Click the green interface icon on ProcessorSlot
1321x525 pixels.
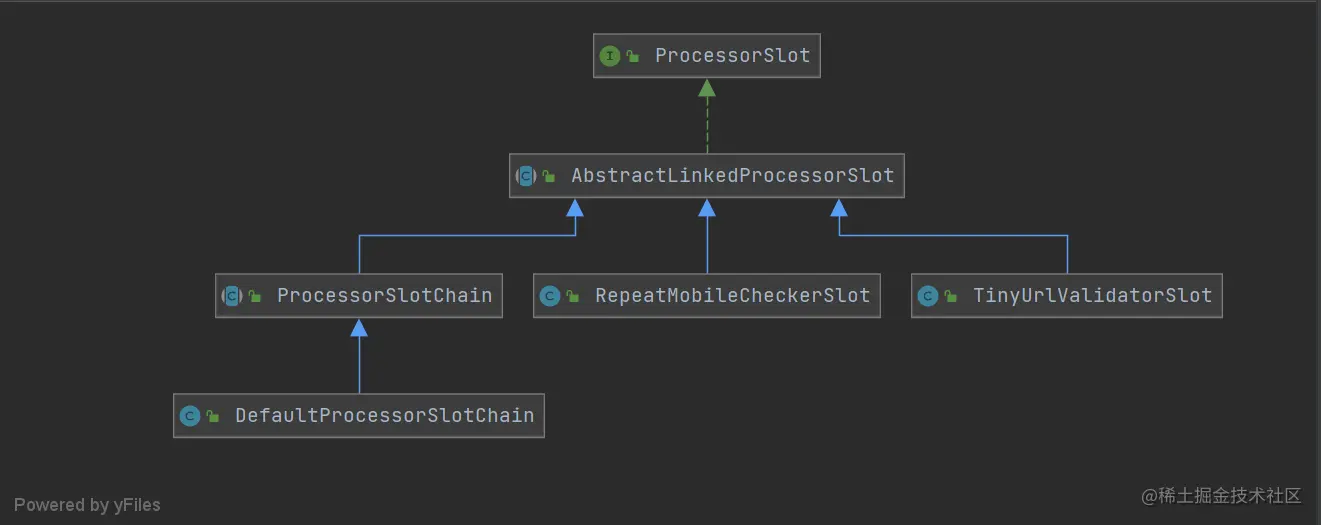[x=610, y=56]
